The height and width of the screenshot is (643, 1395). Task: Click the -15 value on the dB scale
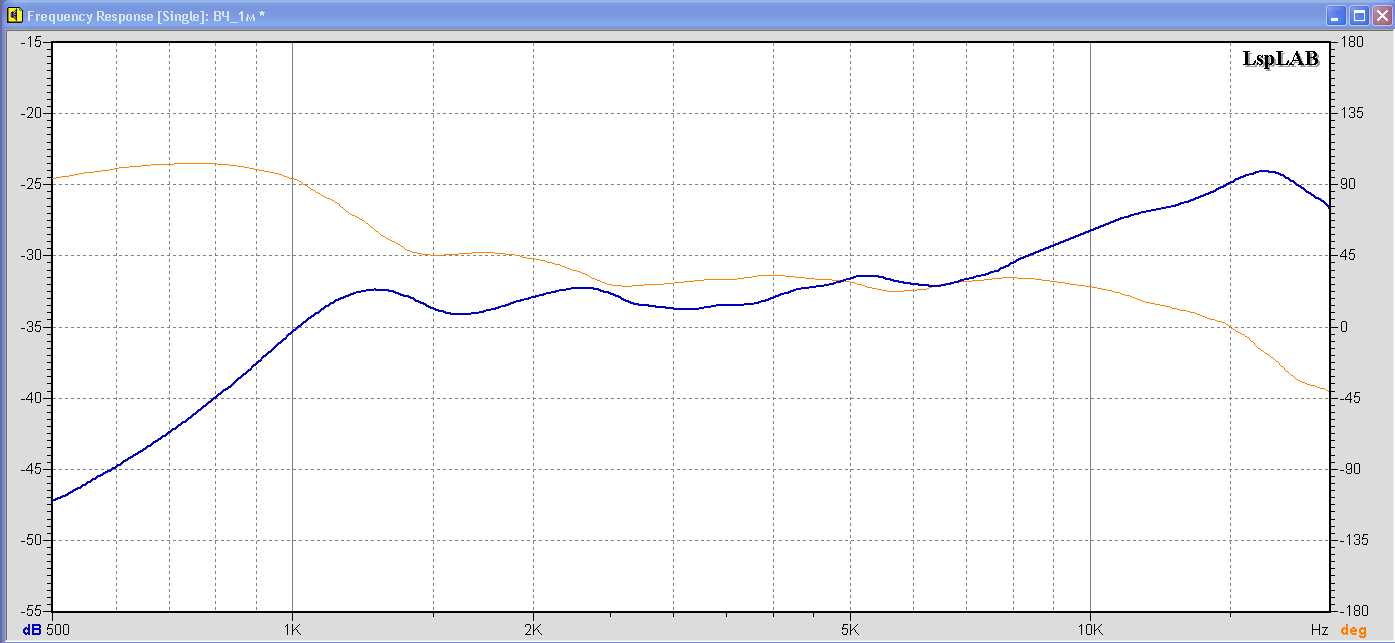tap(31, 42)
